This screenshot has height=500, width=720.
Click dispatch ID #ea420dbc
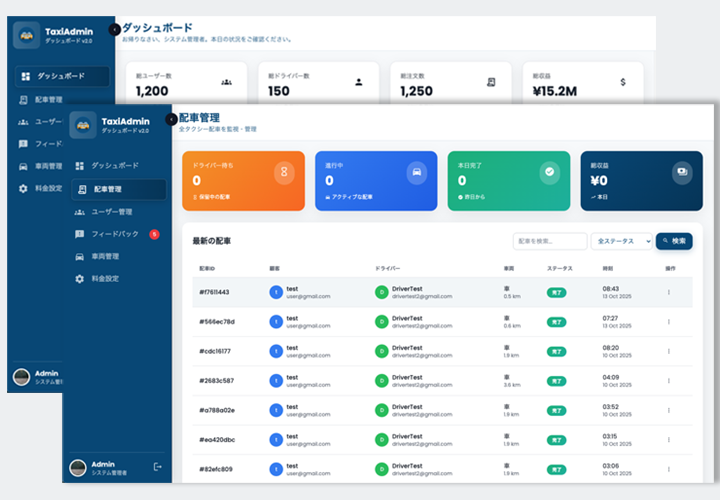(x=217, y=440)
